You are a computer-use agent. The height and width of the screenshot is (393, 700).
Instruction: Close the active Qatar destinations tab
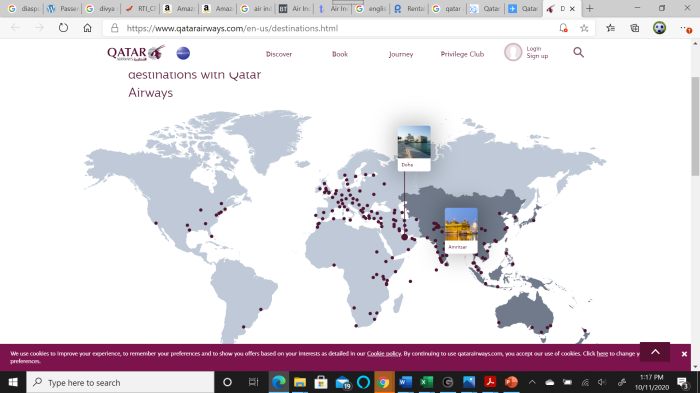click(x=572, y=8)
